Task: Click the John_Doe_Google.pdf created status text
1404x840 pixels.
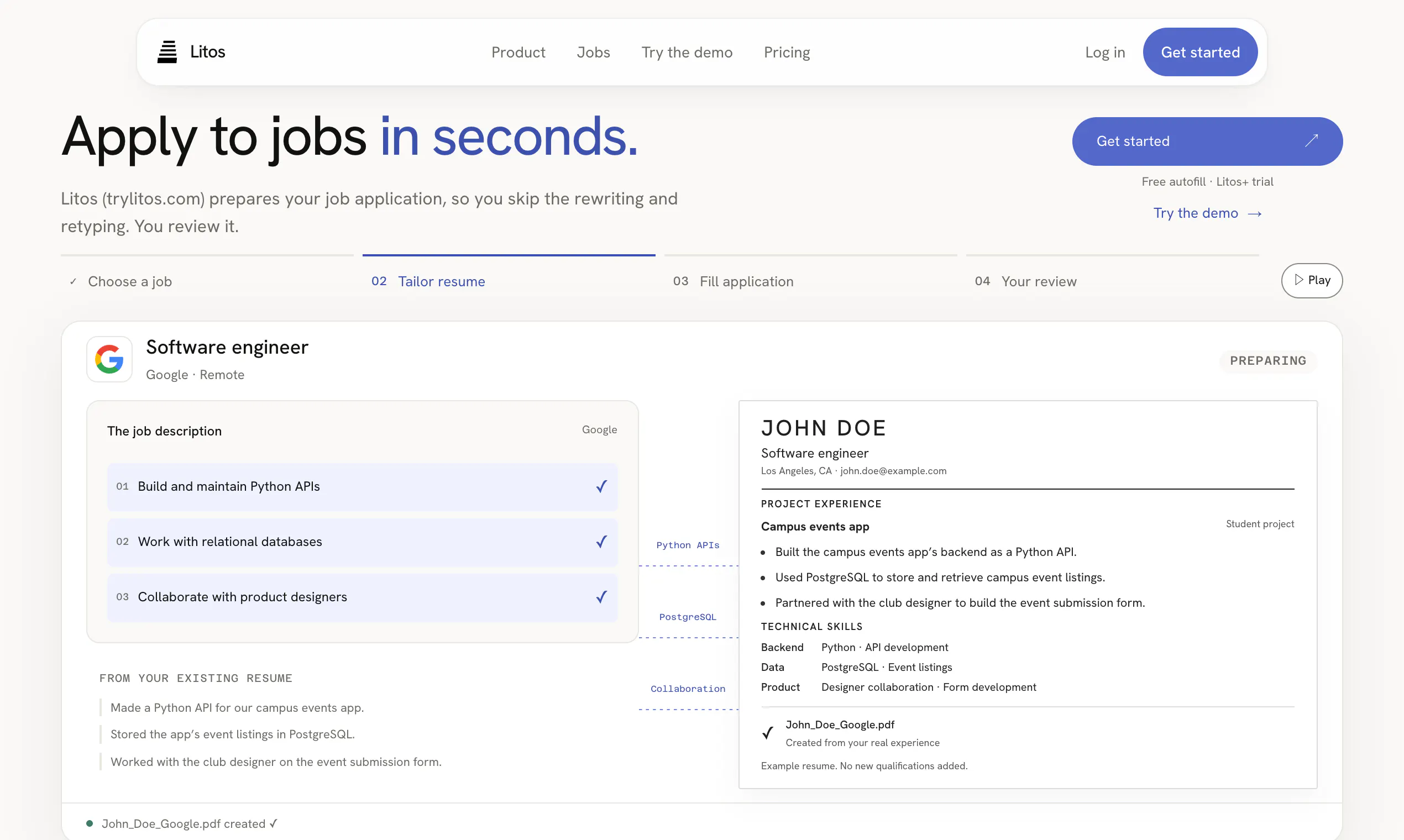Action: (189, 823)
